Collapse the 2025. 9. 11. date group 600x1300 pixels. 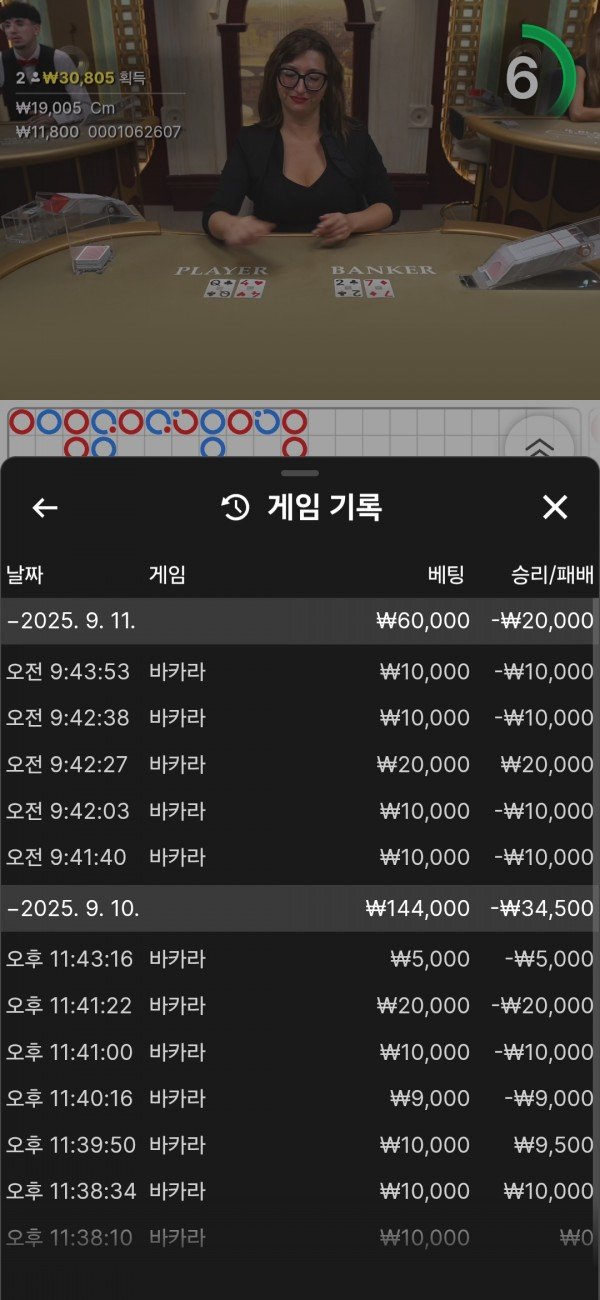[x=300, y=621]
